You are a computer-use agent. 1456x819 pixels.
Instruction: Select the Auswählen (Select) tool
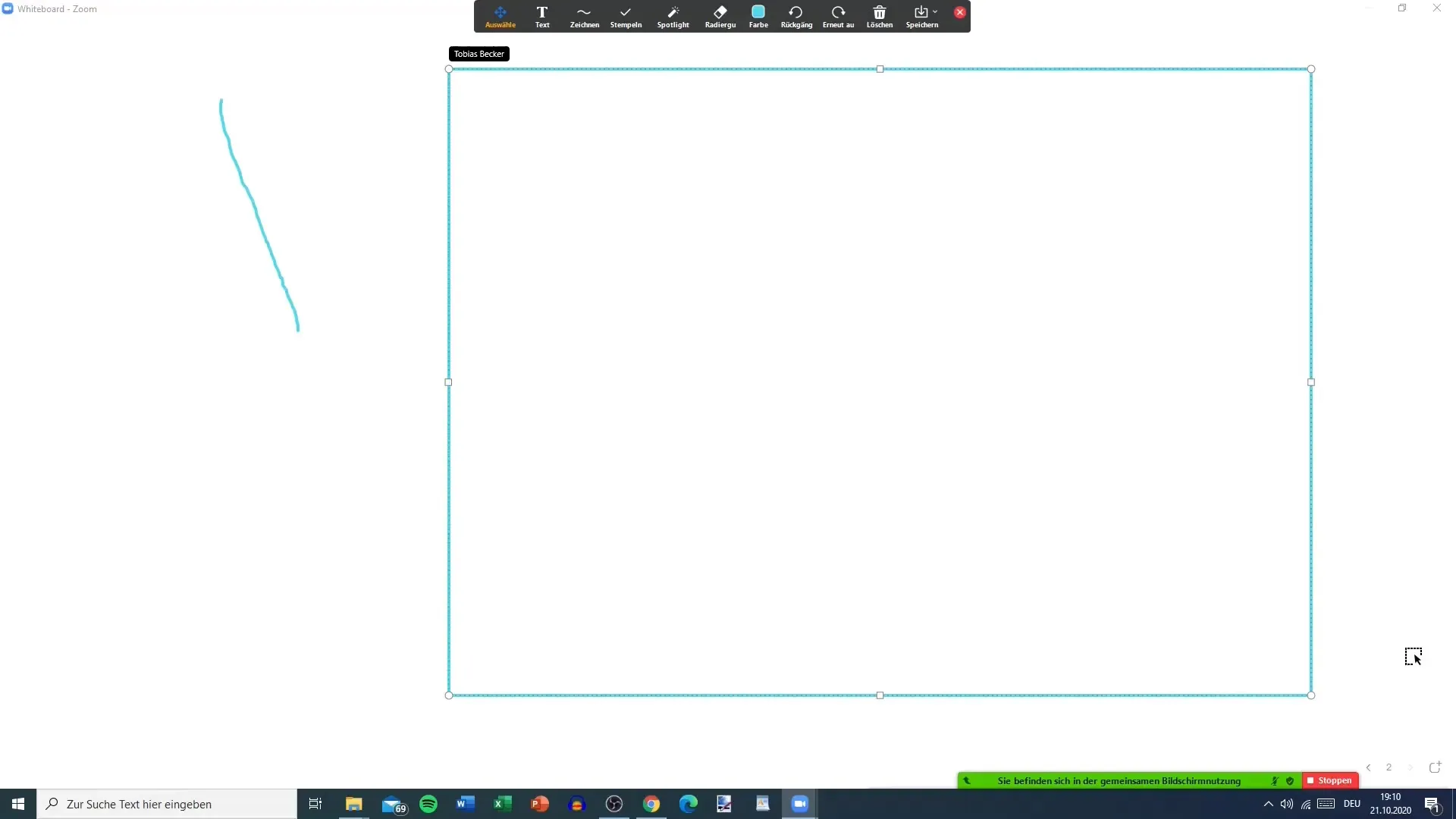point(500,16)
